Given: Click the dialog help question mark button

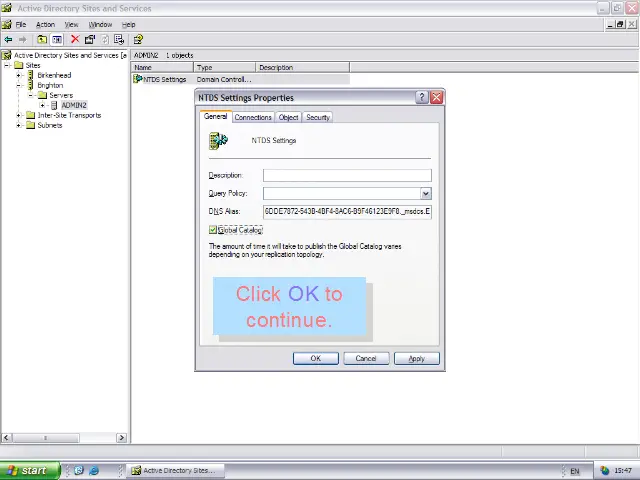Looking at the screenshot, I should 422,98.
